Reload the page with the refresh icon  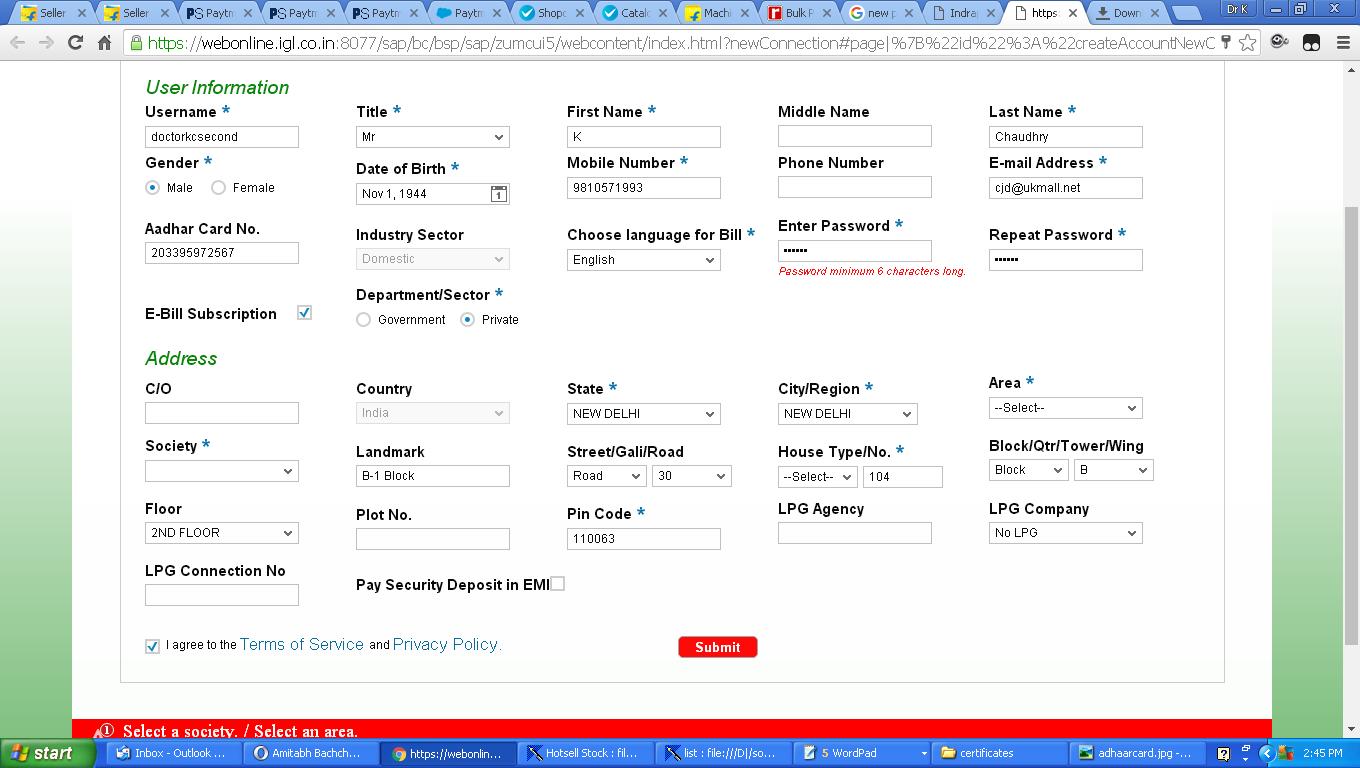75,43
